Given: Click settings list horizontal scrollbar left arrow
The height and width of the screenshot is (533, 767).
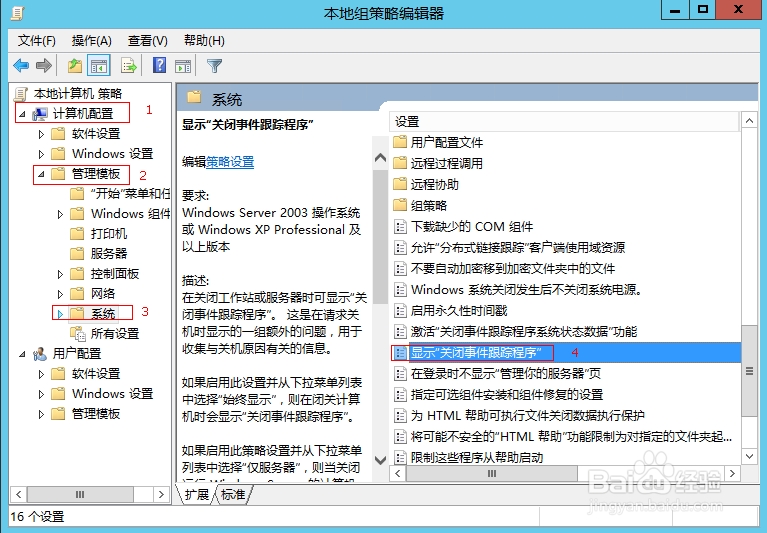Looking at the screenshot, I should click(x=398, y=473).
